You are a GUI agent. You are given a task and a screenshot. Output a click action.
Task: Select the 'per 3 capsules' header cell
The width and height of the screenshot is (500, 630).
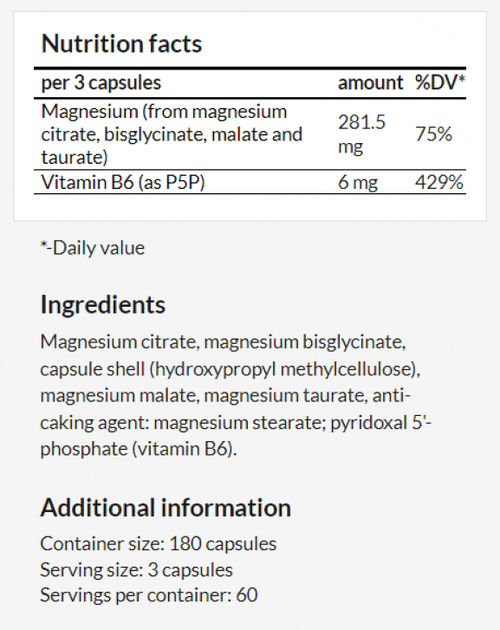pyautogui.click(x=101, y=83)
